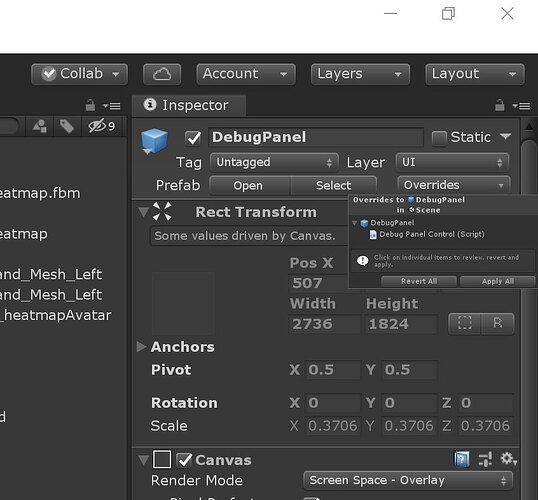Screen dimensions: 538x500
Task: Expand the Anchors section
Action: pos(141,347)
